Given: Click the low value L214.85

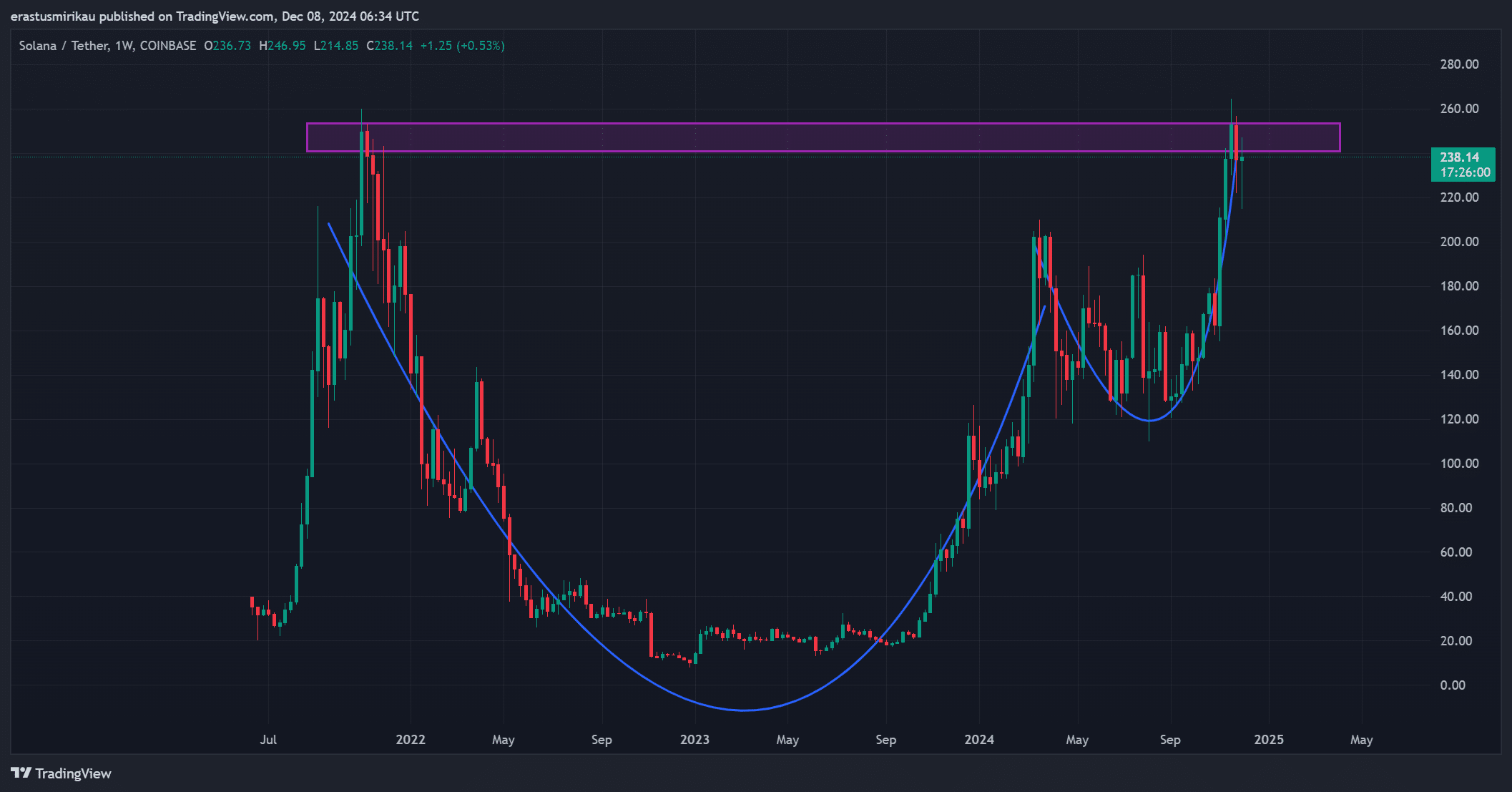Looking at the screenshot, I should click(x=336, y=46).
